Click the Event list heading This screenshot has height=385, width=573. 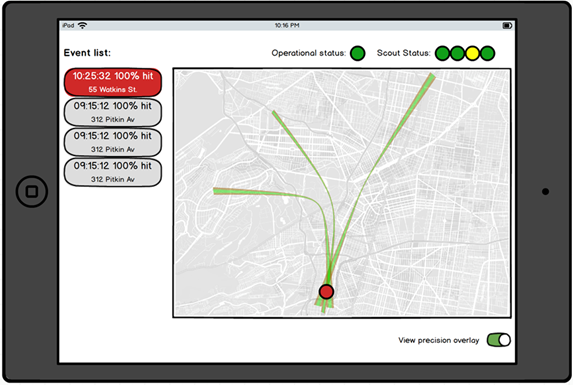[x=87, y=53]
